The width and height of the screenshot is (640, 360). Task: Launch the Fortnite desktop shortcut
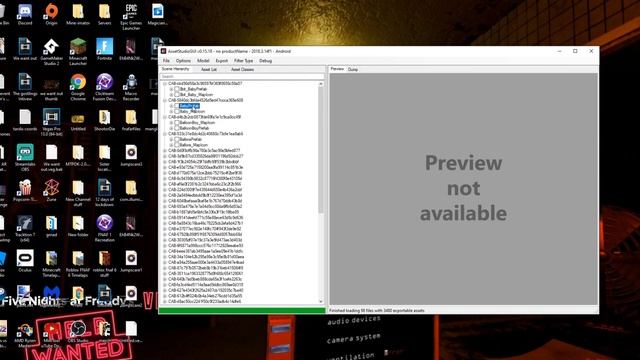point(104,50)
